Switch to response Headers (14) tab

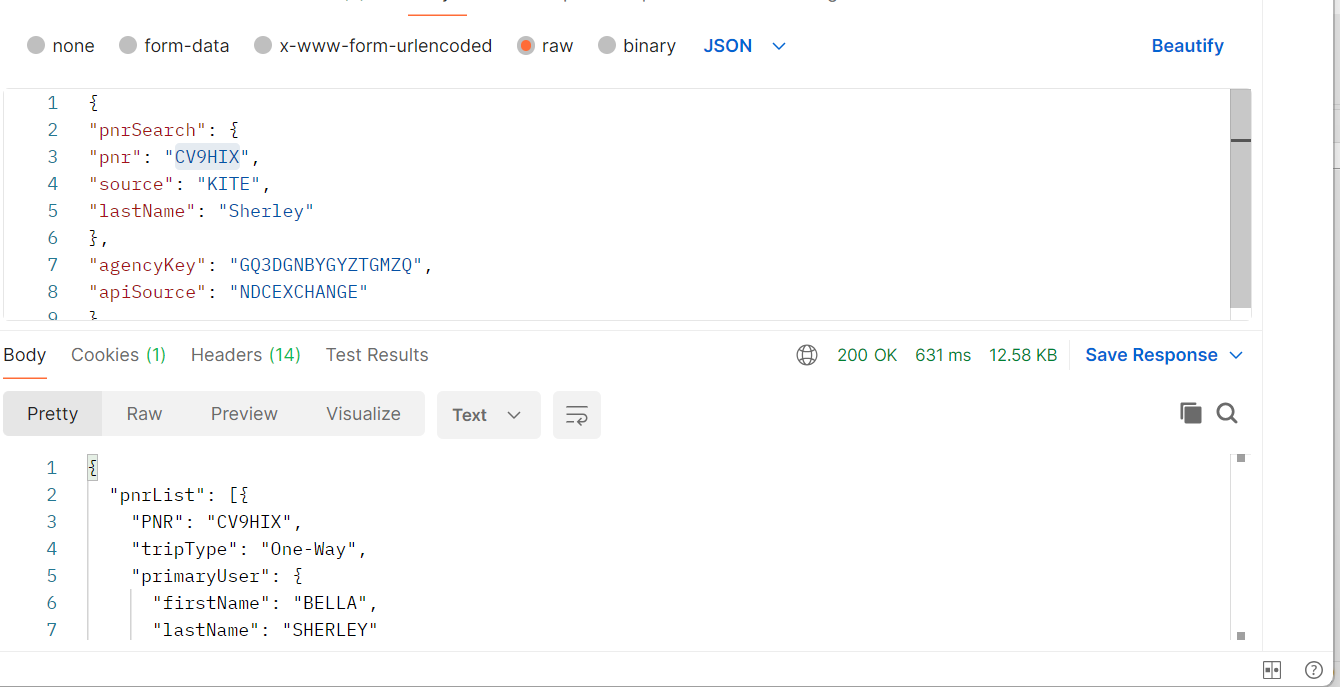245,355
